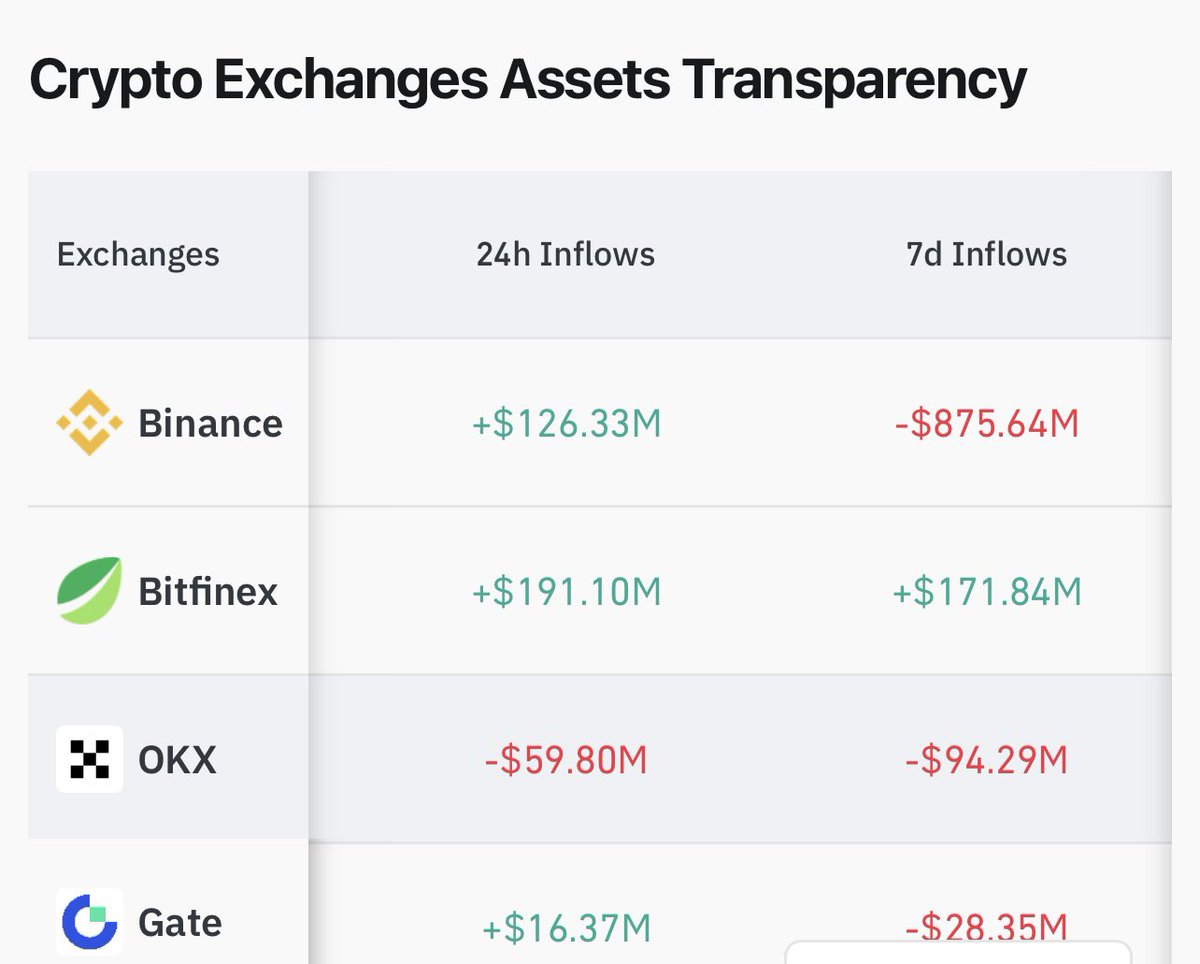Sort by the 24h Inflows column header
The height and width of the screenshot is (964, 1200).
tap(566, 254)
